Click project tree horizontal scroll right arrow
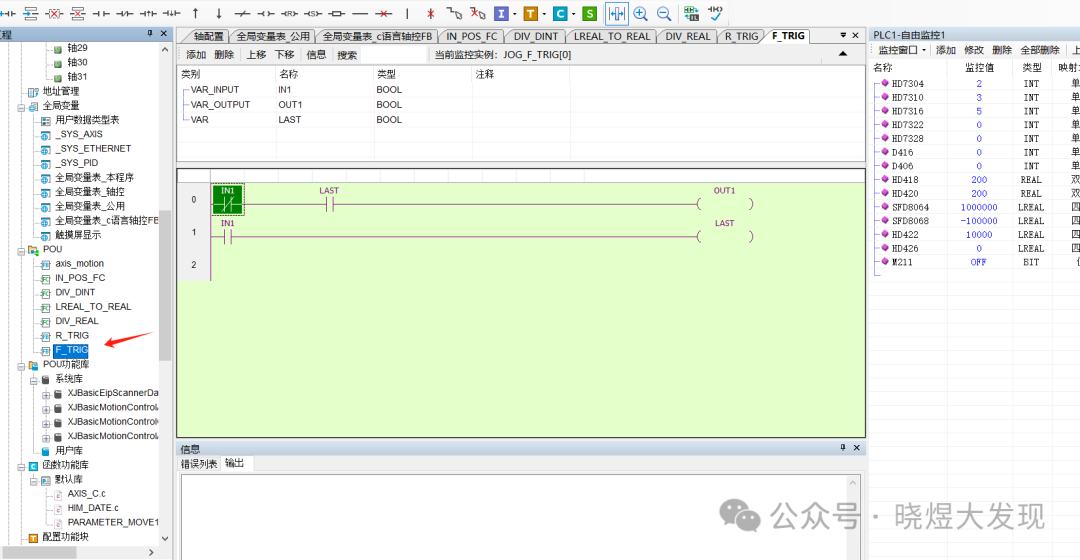The width and height of the screenshot is (1080, 560). click(152, 552)
